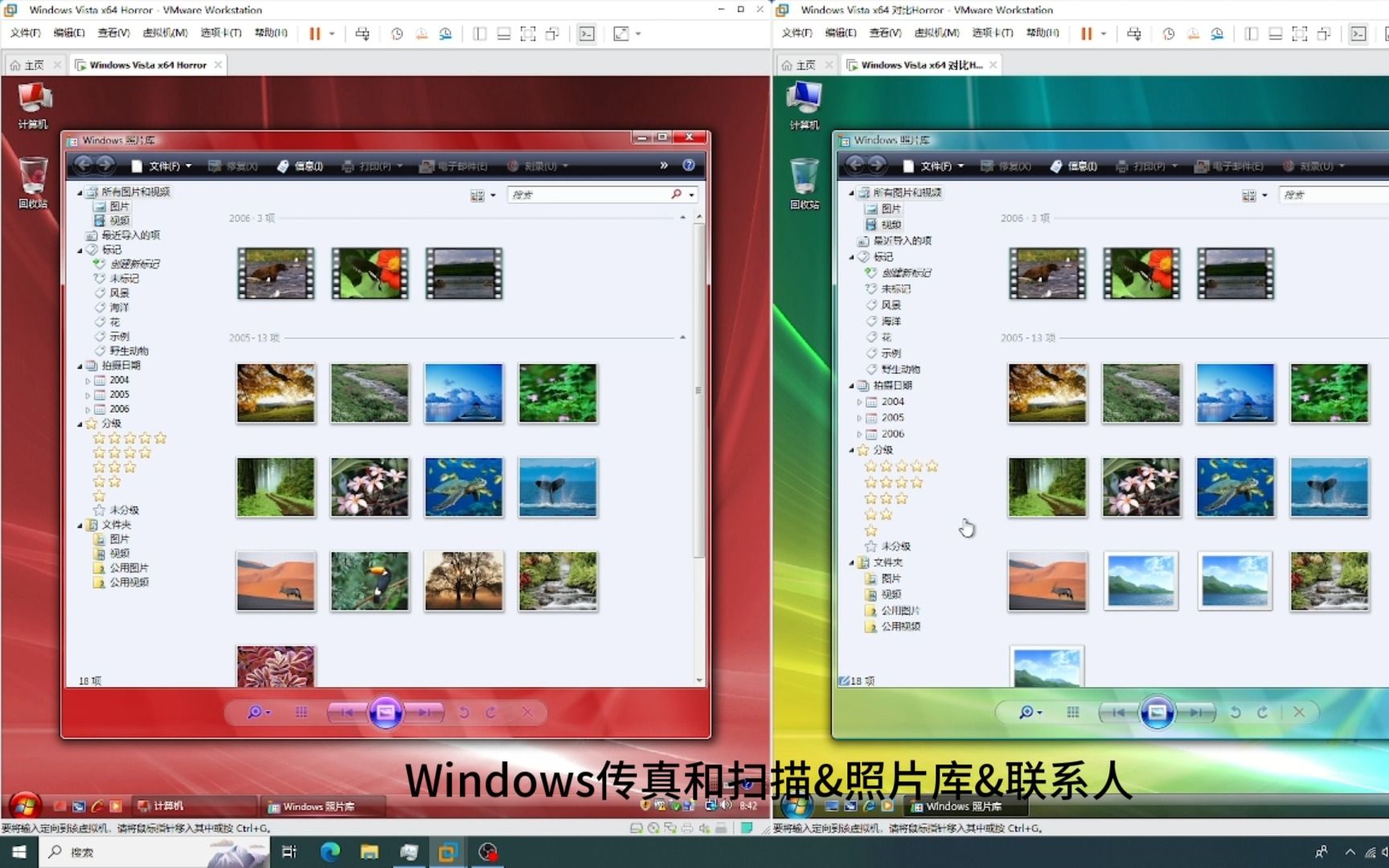Open File menu dropdown in red Photo Gallery
This screenshot has height=868, width=1389.
tap(163, 166)
